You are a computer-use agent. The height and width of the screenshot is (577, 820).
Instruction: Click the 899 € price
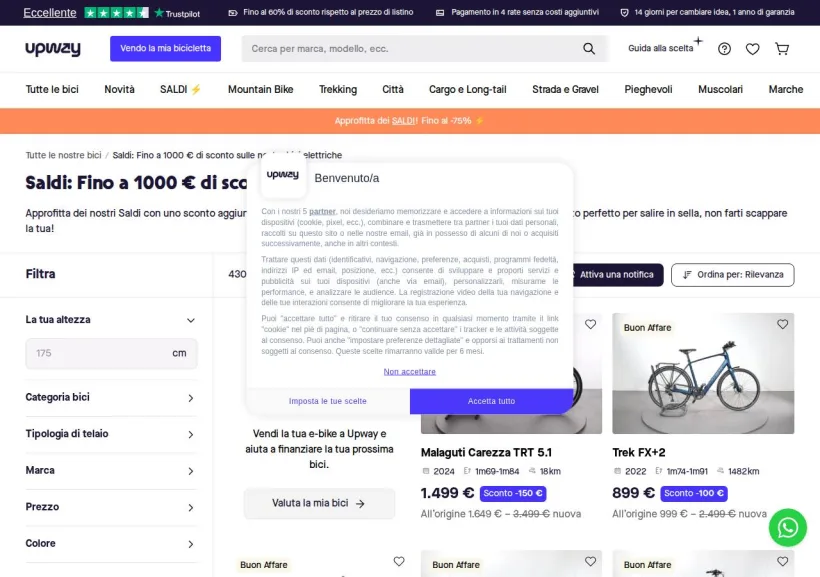[x=633, y=493]
